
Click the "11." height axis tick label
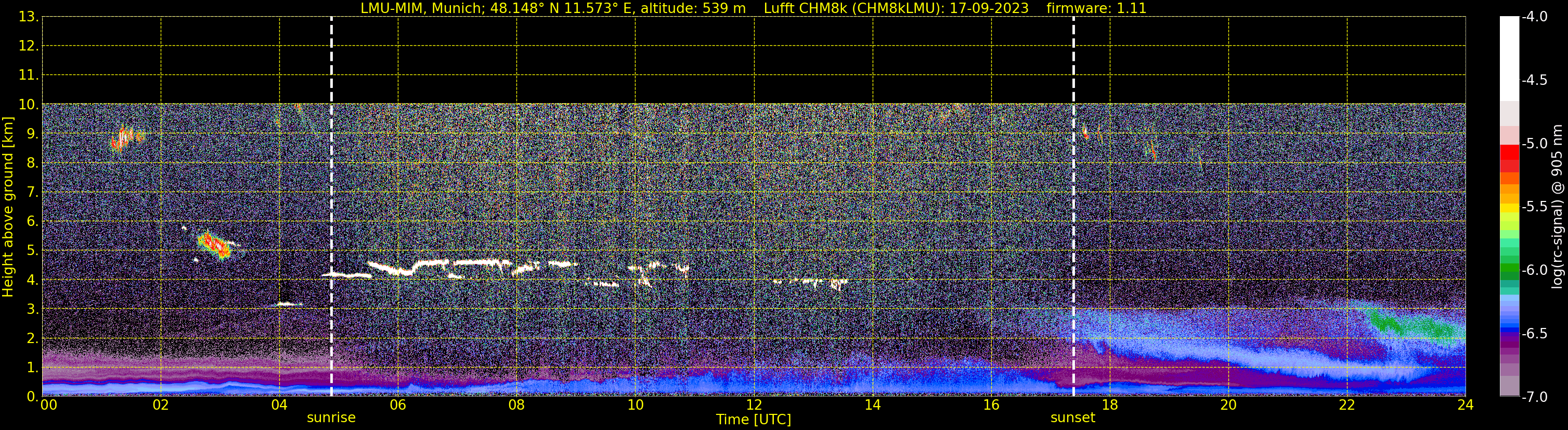coord(29,75)
